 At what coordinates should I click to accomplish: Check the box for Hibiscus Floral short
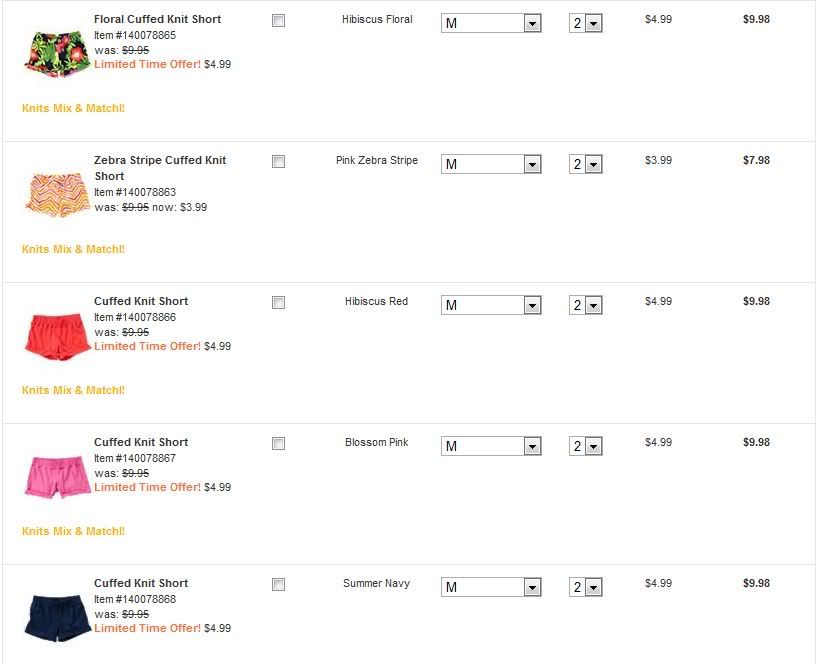278,20
